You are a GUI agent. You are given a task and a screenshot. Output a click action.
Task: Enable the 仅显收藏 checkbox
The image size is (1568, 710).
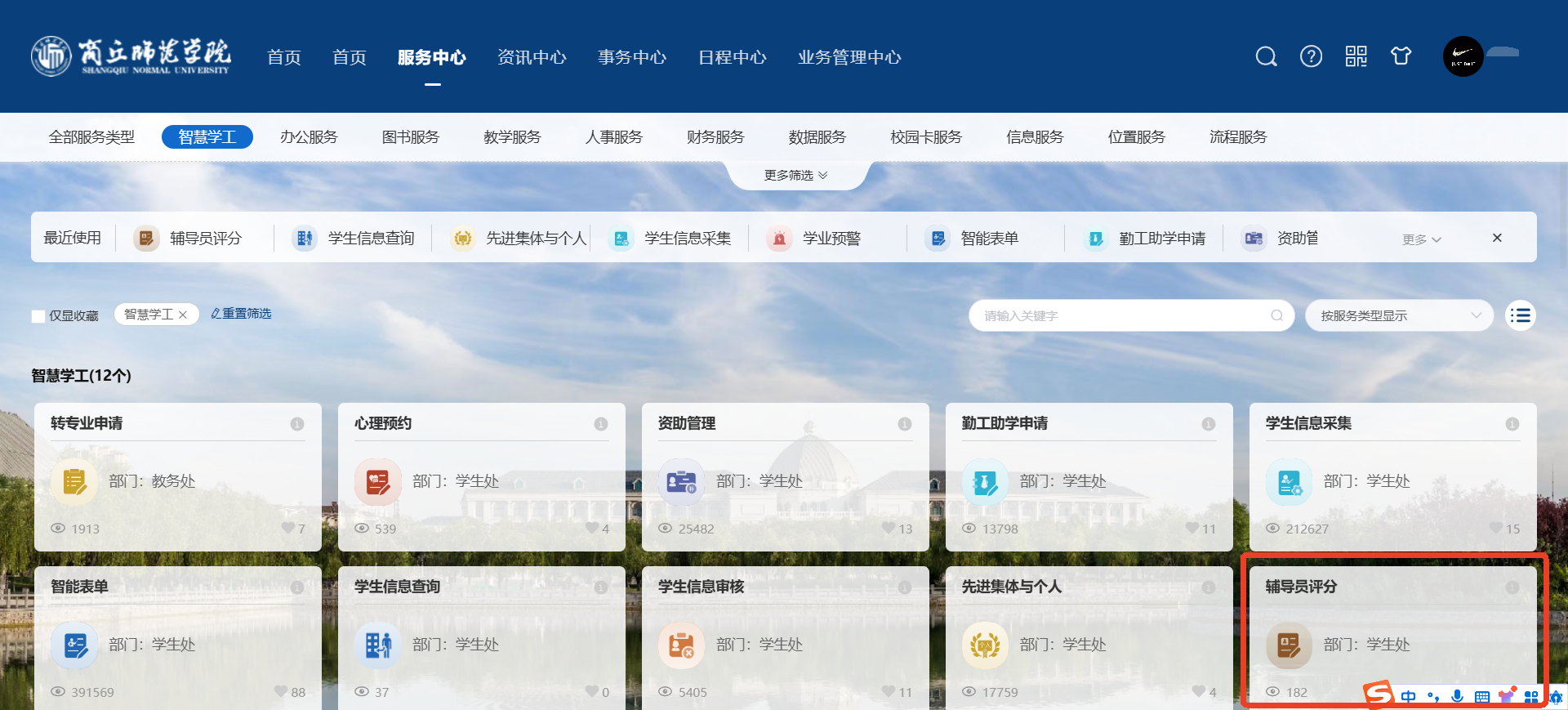38,316
